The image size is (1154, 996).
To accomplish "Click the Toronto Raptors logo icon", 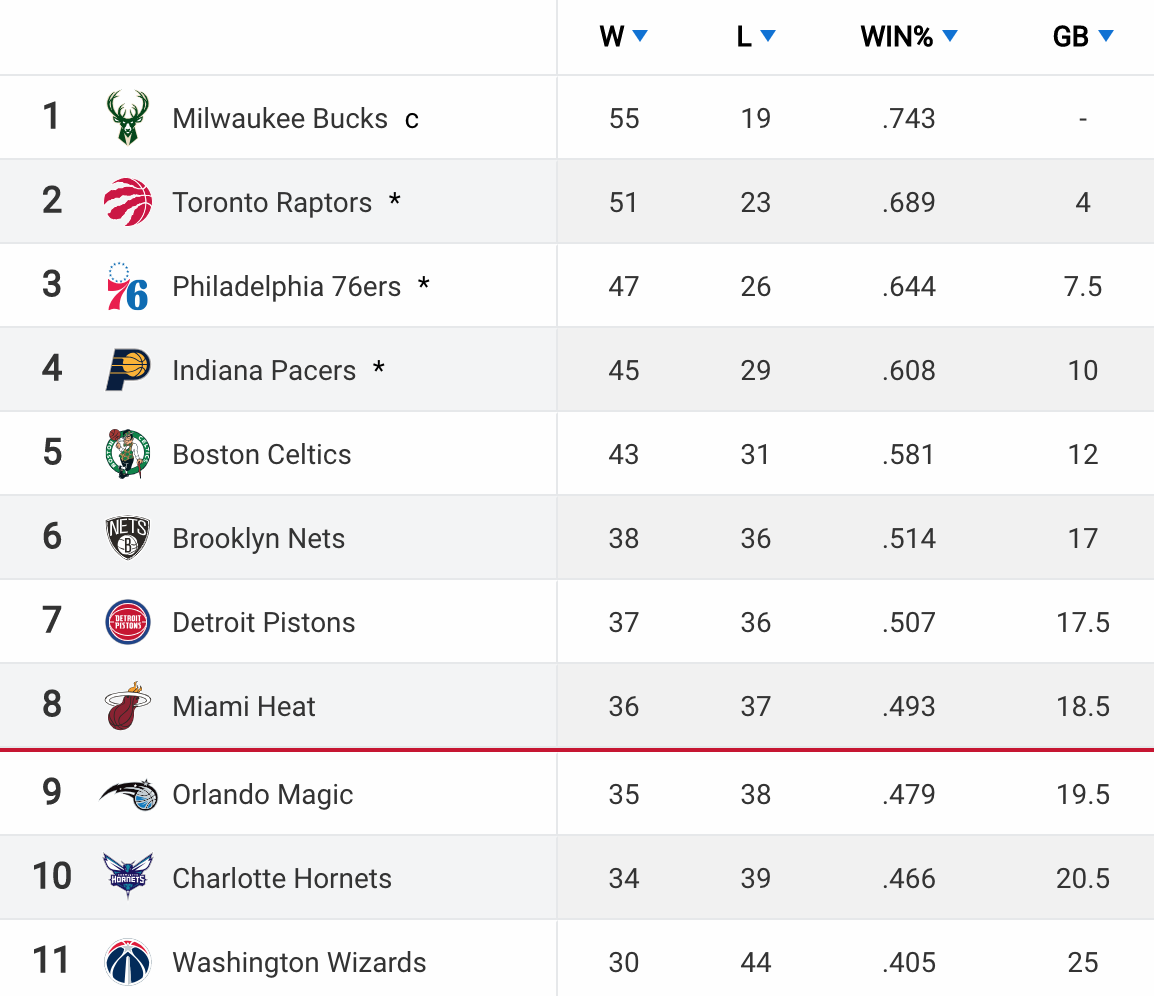I will tap(128, 202).
